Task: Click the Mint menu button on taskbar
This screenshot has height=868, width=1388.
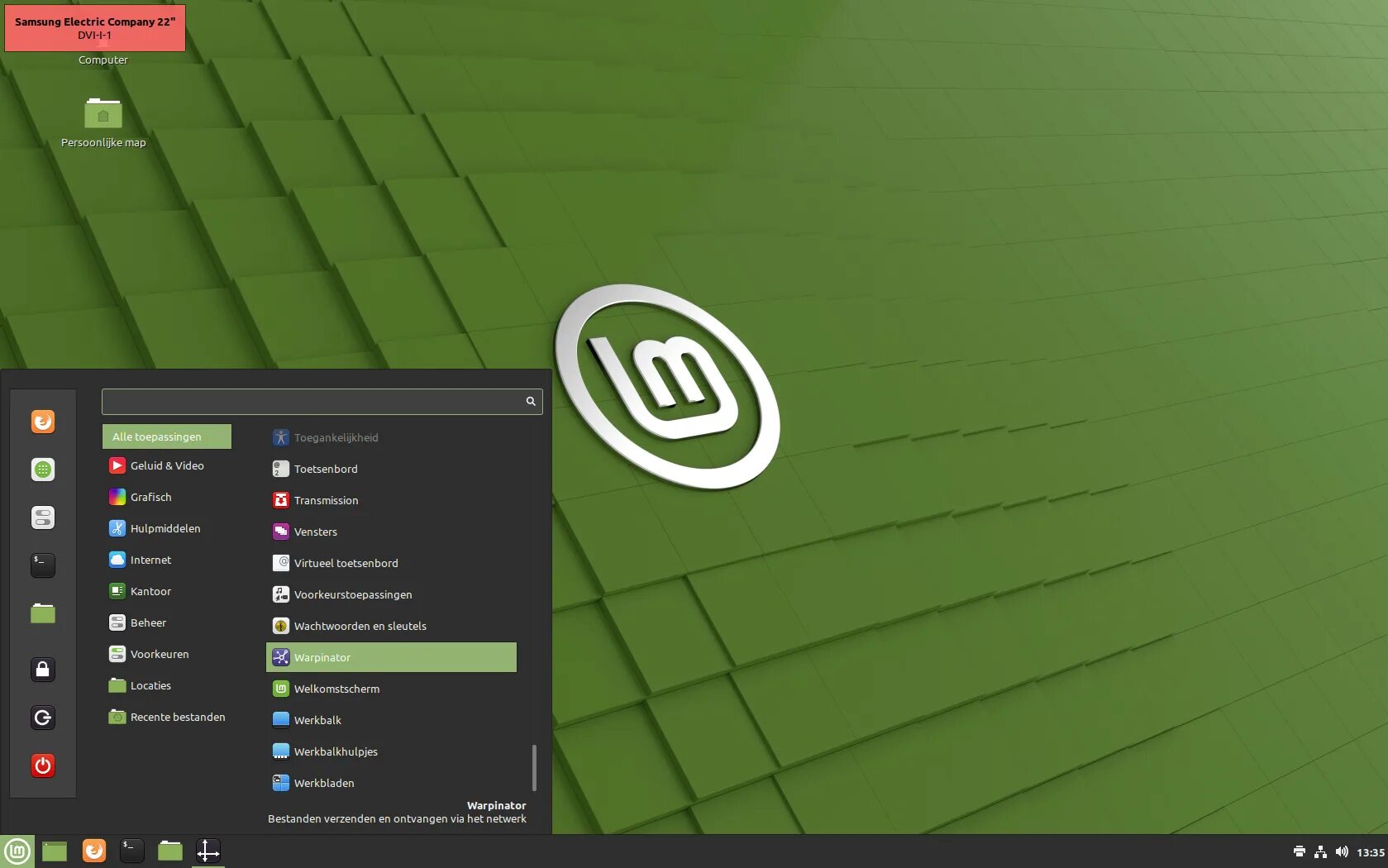Action: (17, 851)
